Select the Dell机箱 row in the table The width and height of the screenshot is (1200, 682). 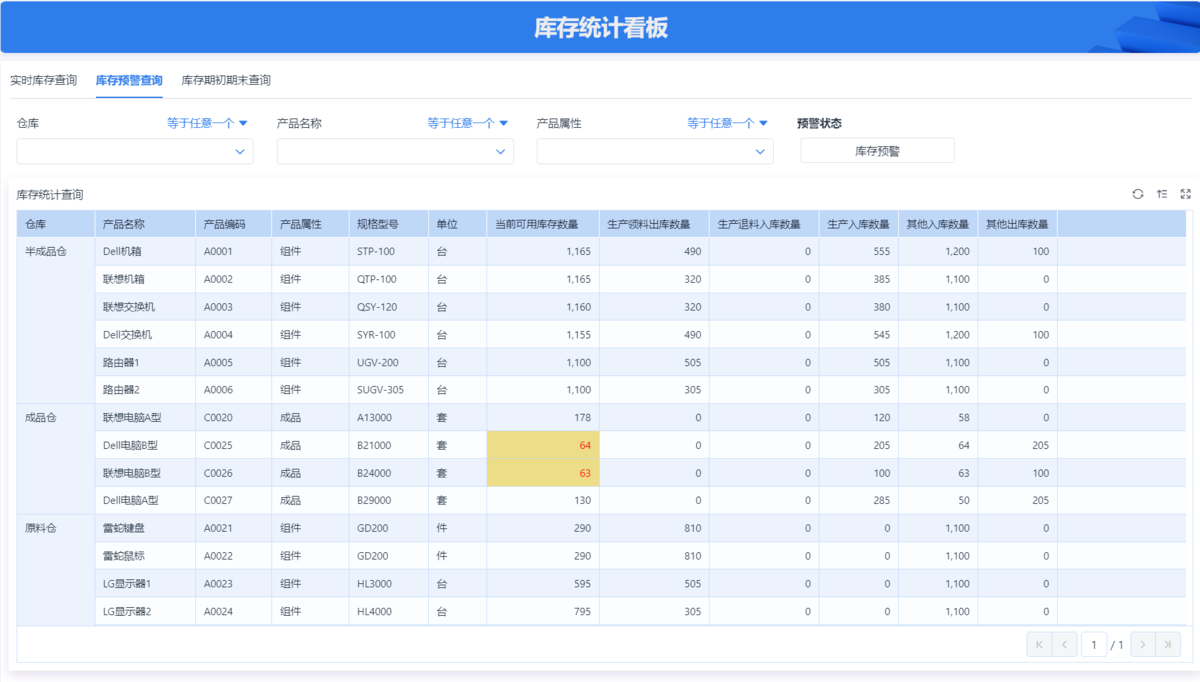tap(122, 251)
